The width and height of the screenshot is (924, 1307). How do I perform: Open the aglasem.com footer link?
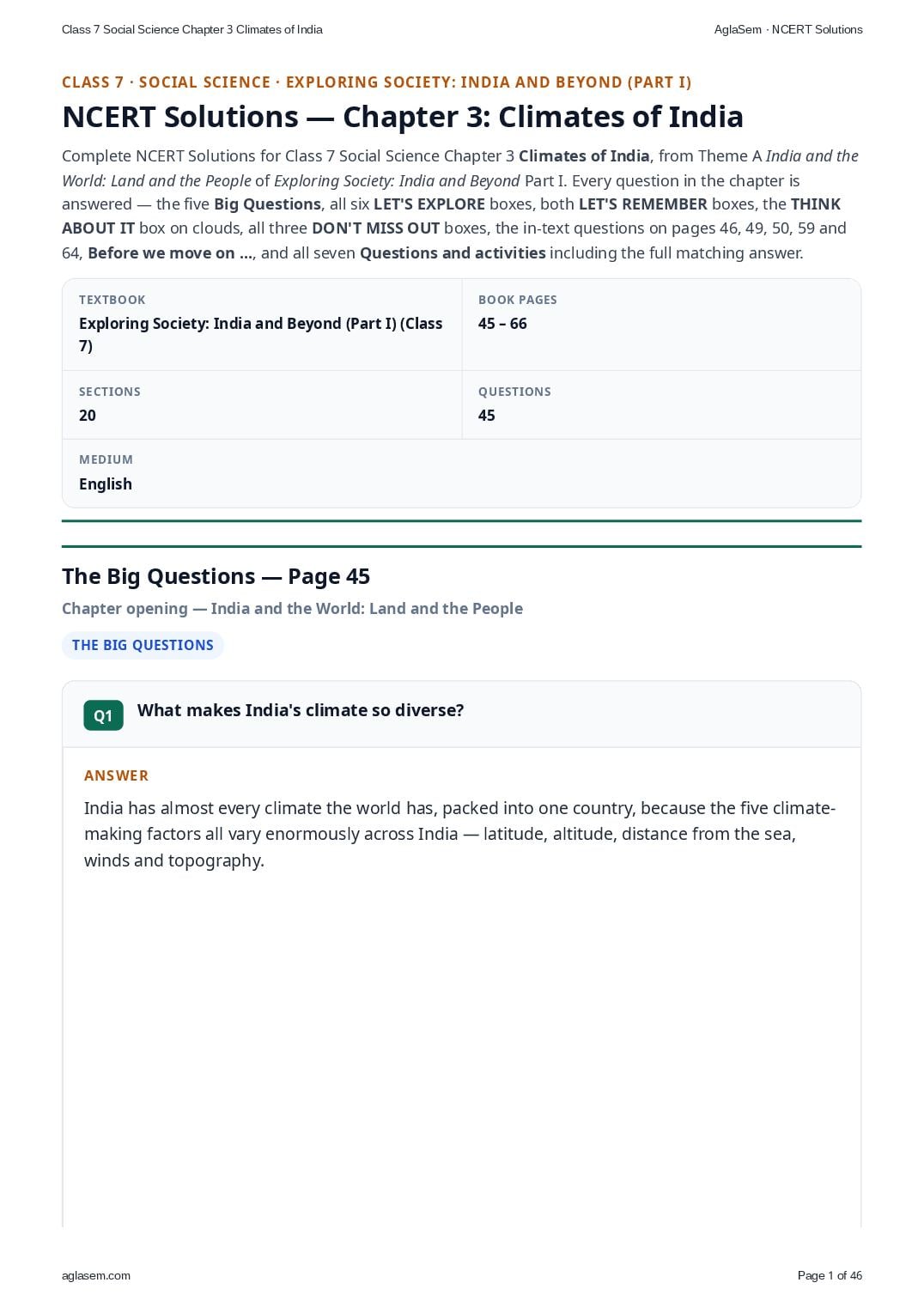tap(96, 1275)
